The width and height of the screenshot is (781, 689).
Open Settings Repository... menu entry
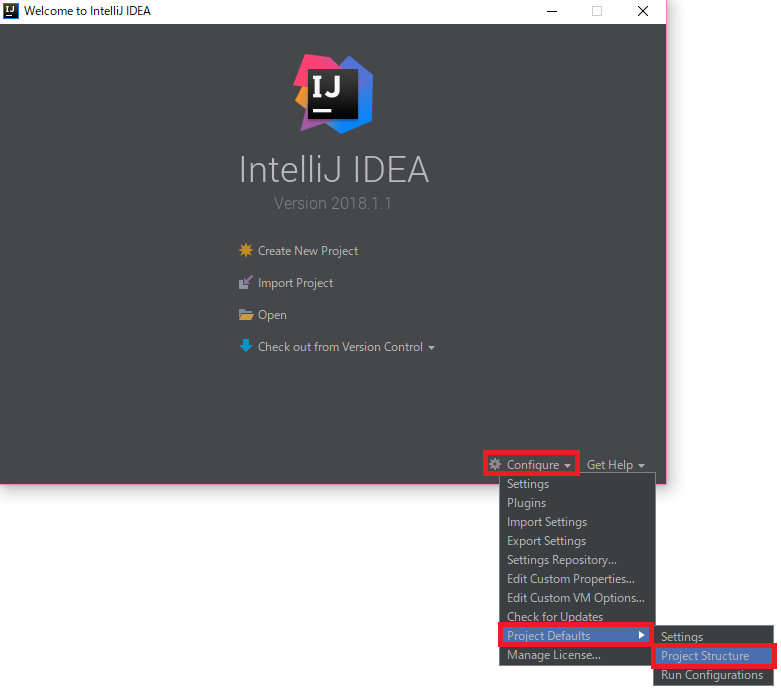click(x=577, y=559)
